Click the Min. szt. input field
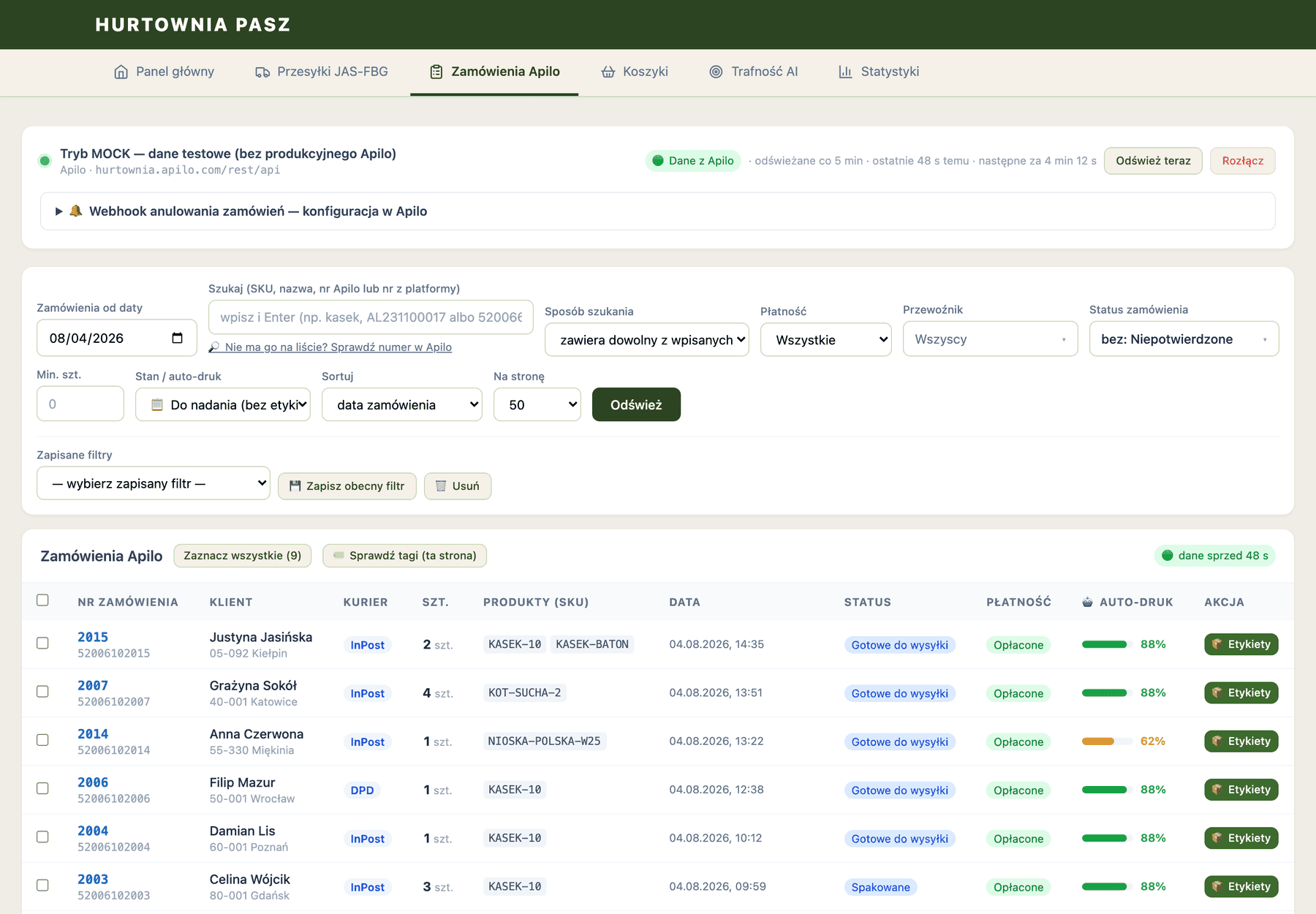 (80, 404)
